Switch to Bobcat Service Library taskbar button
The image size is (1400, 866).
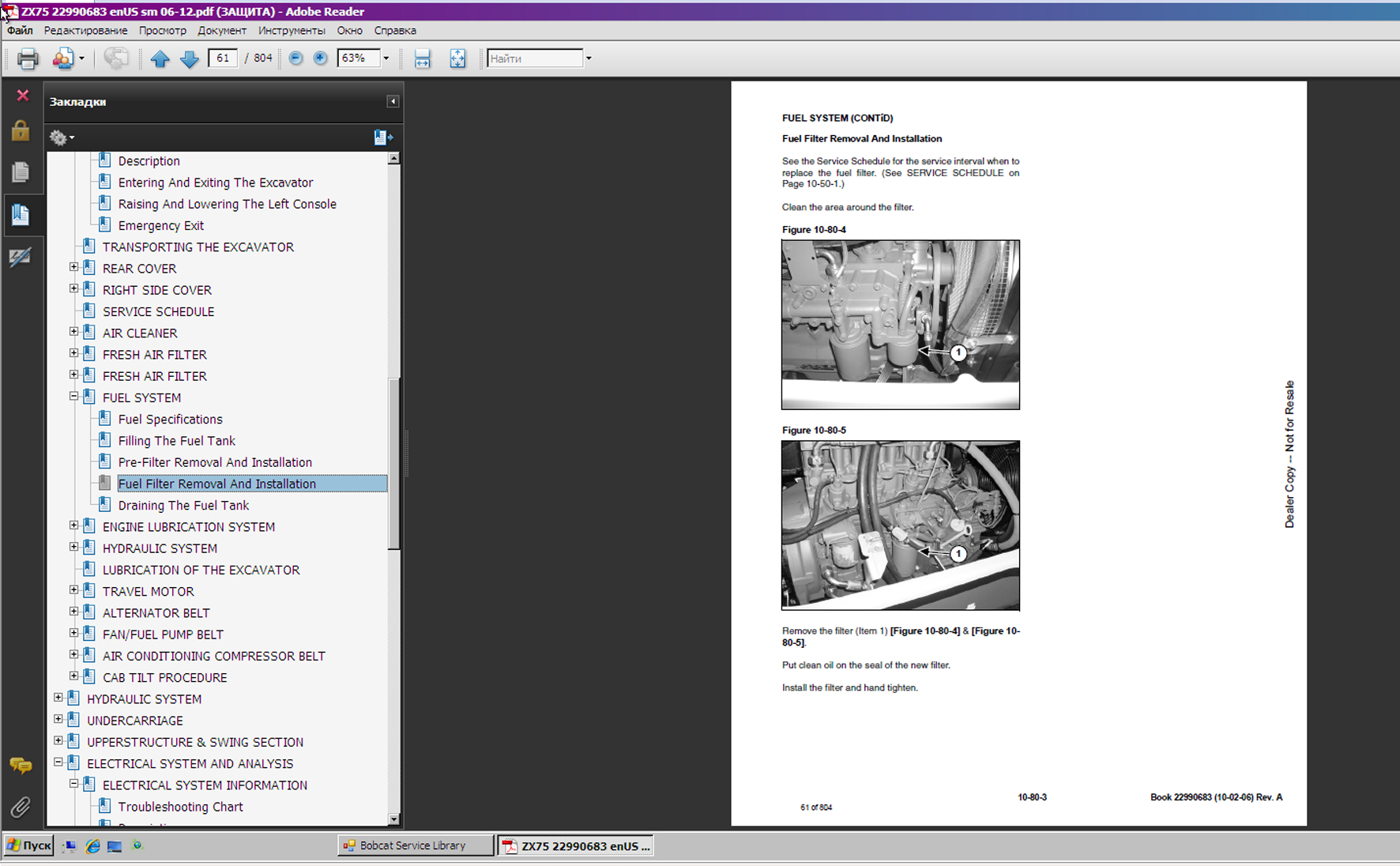415,845
